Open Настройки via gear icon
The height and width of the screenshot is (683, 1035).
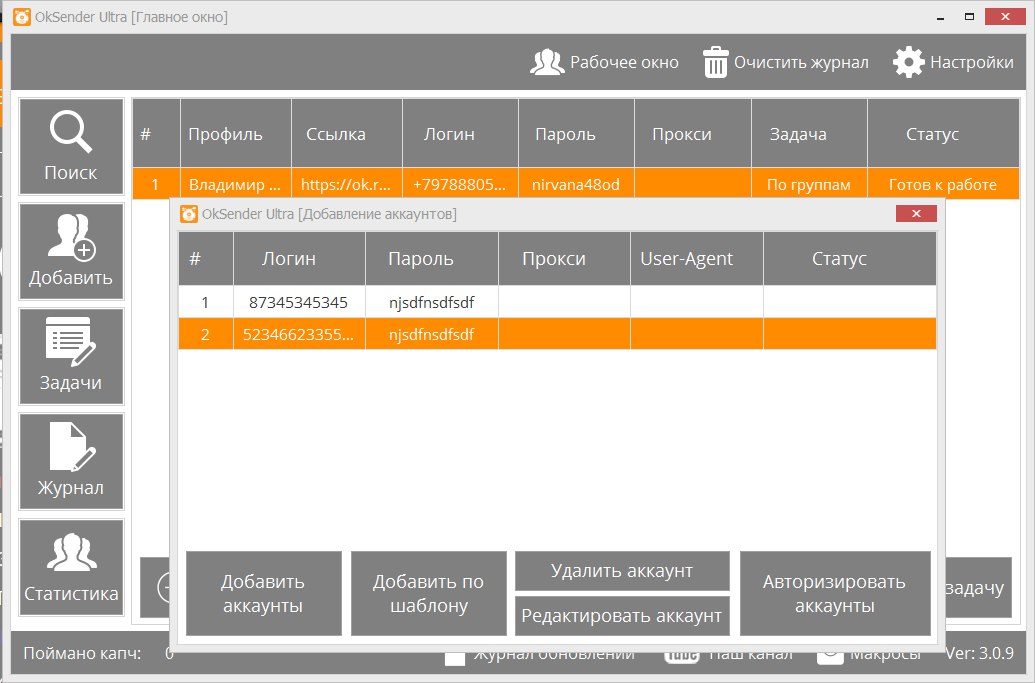[908, 62]
